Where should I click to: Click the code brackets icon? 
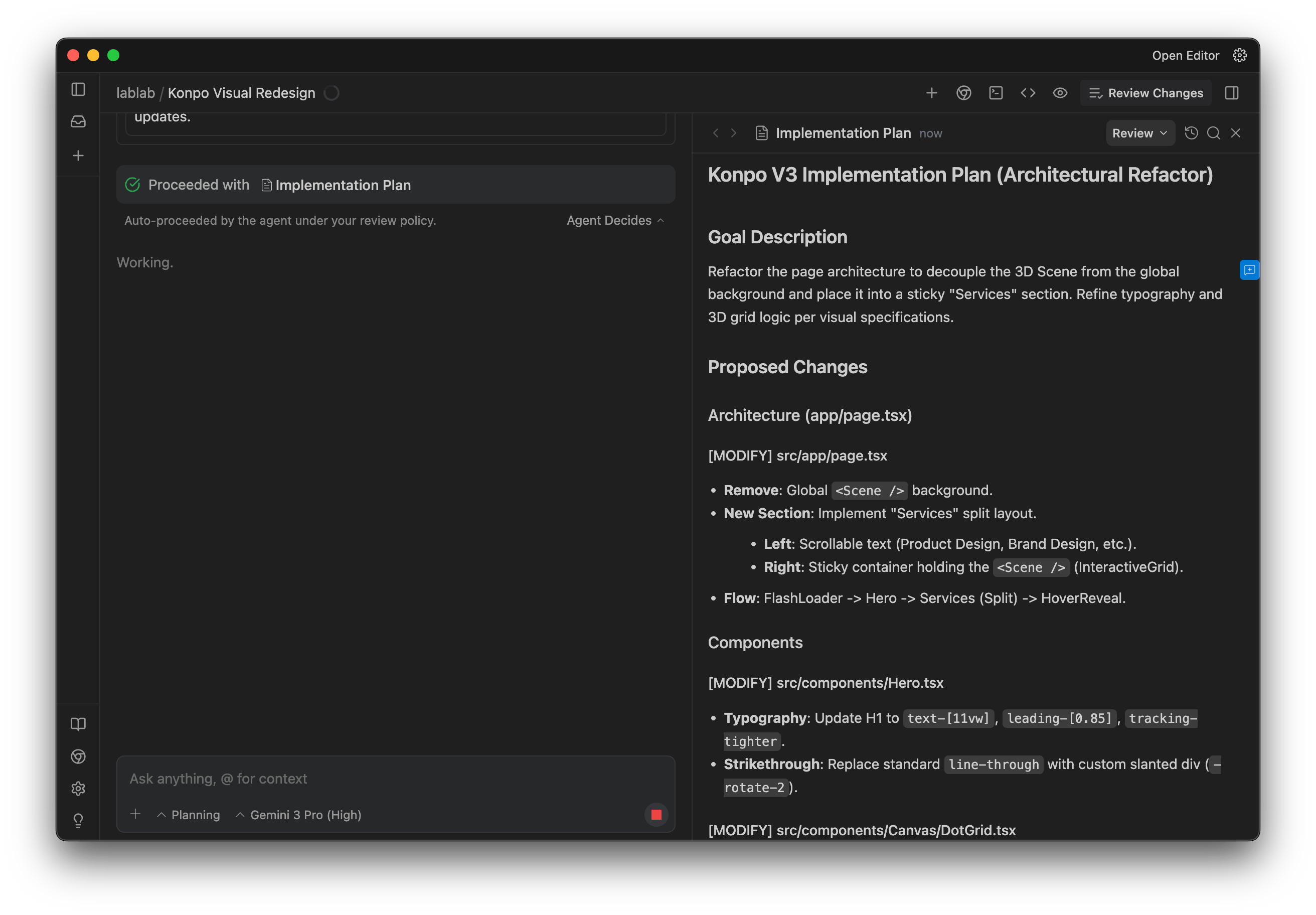(x=1028, y=93)
